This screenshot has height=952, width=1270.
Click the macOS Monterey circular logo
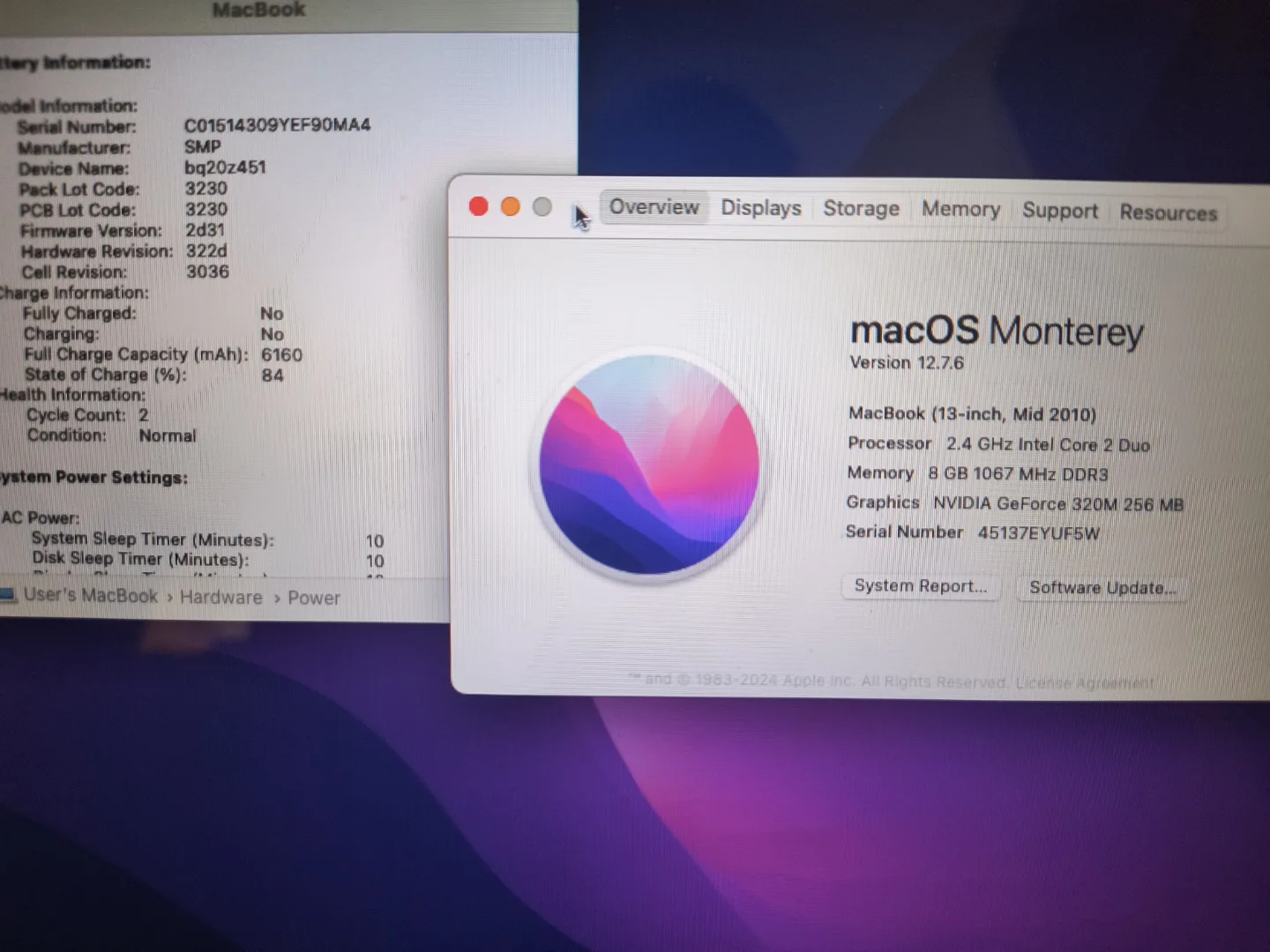(x=650, y=465)
